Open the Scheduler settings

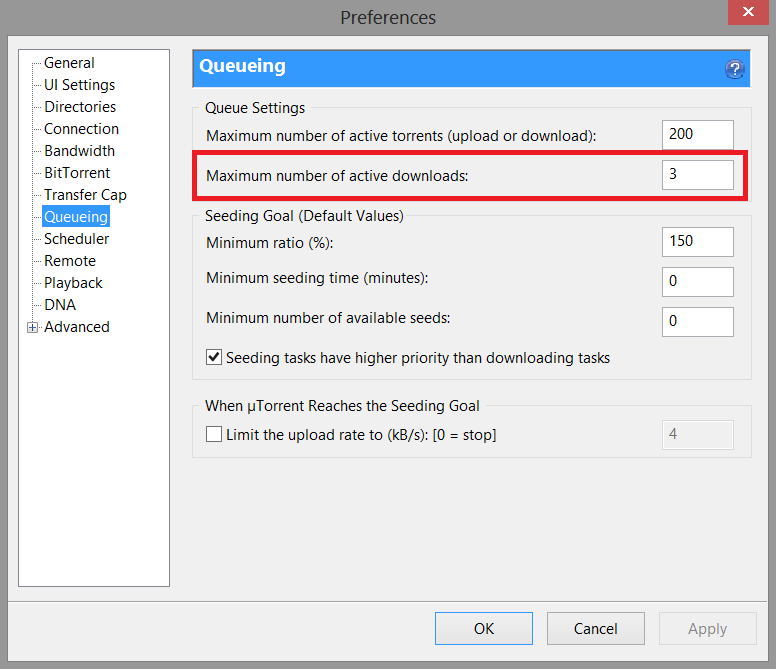[76, 239]
